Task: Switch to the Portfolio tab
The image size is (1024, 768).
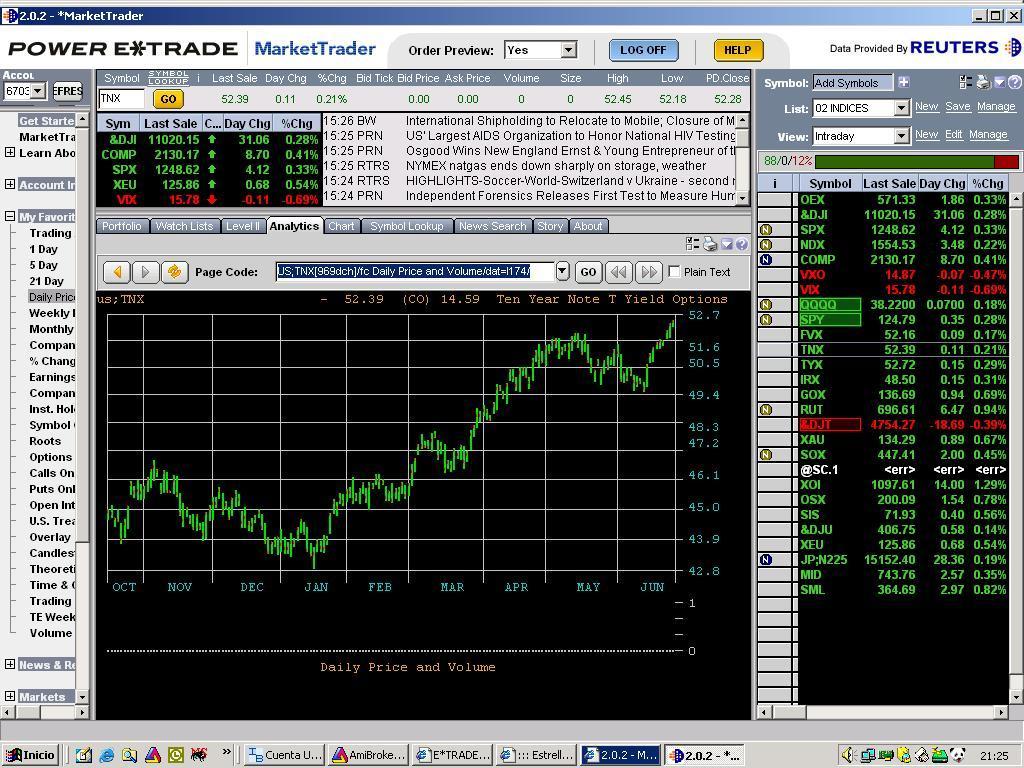Action: click(x=121, y=226)
